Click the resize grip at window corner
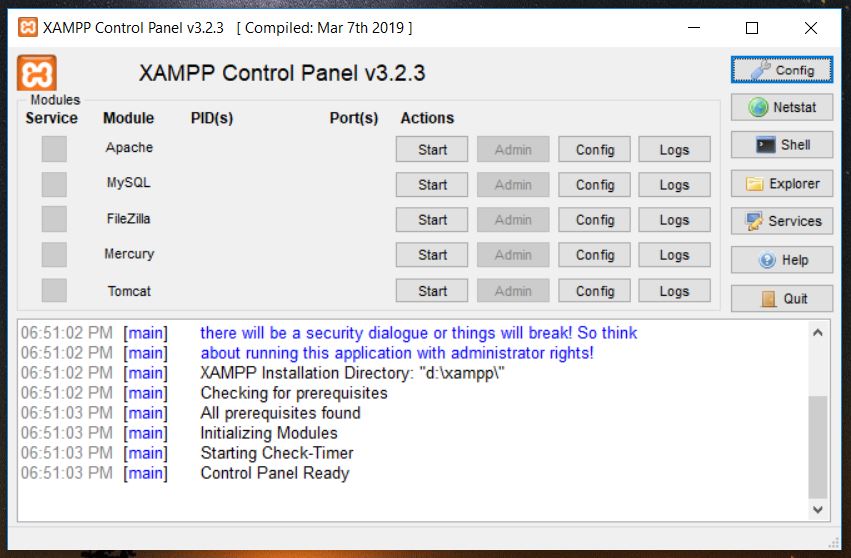The width and height of the screenshot is (851, 558). coord(834,542)
